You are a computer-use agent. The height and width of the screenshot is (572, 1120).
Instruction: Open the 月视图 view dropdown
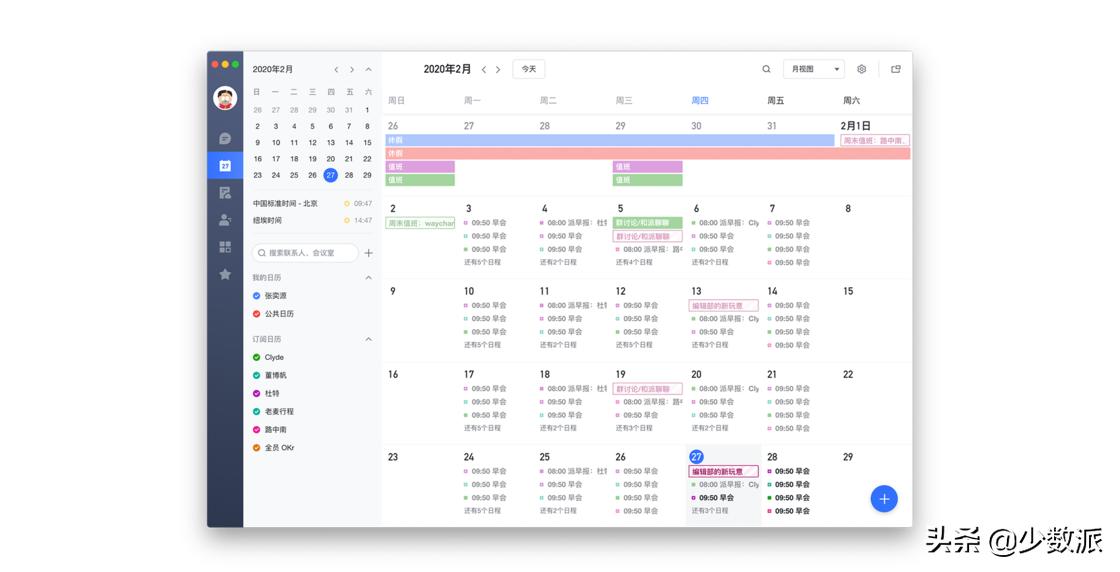pos(814,69)
